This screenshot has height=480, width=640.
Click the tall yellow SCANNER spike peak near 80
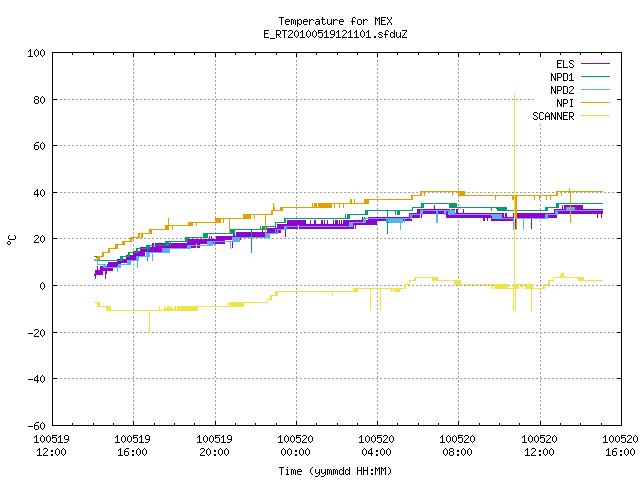click(x=514, y=96)
